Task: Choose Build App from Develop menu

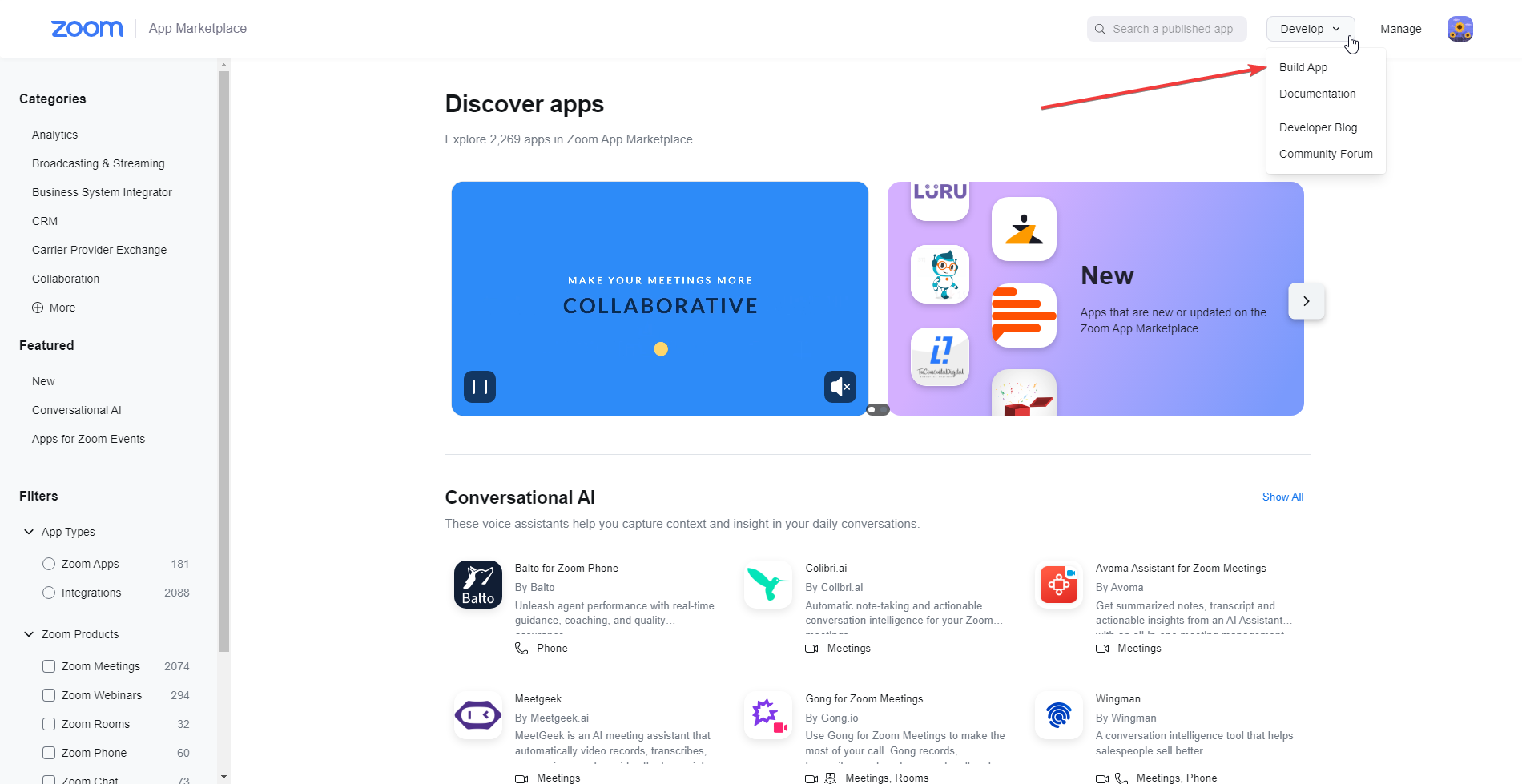Action: [1303, 67]
